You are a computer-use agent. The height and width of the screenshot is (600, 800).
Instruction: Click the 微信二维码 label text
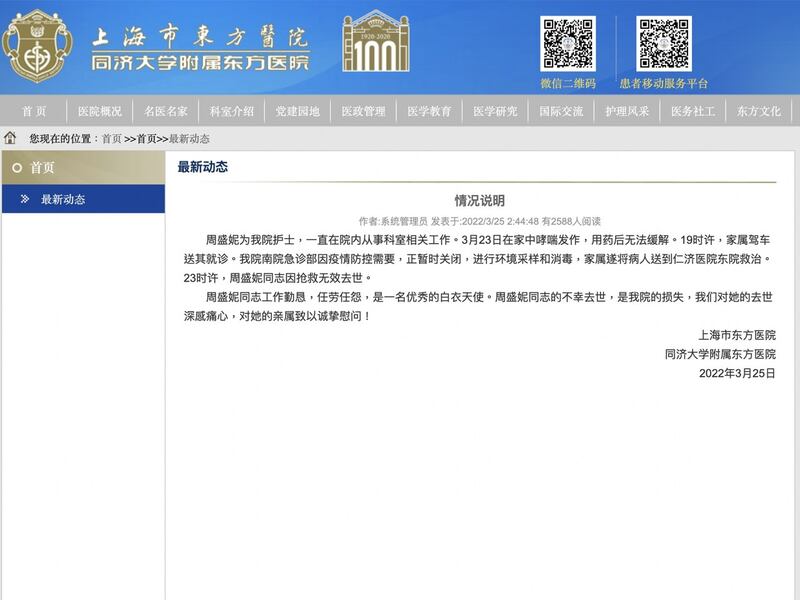568,84
